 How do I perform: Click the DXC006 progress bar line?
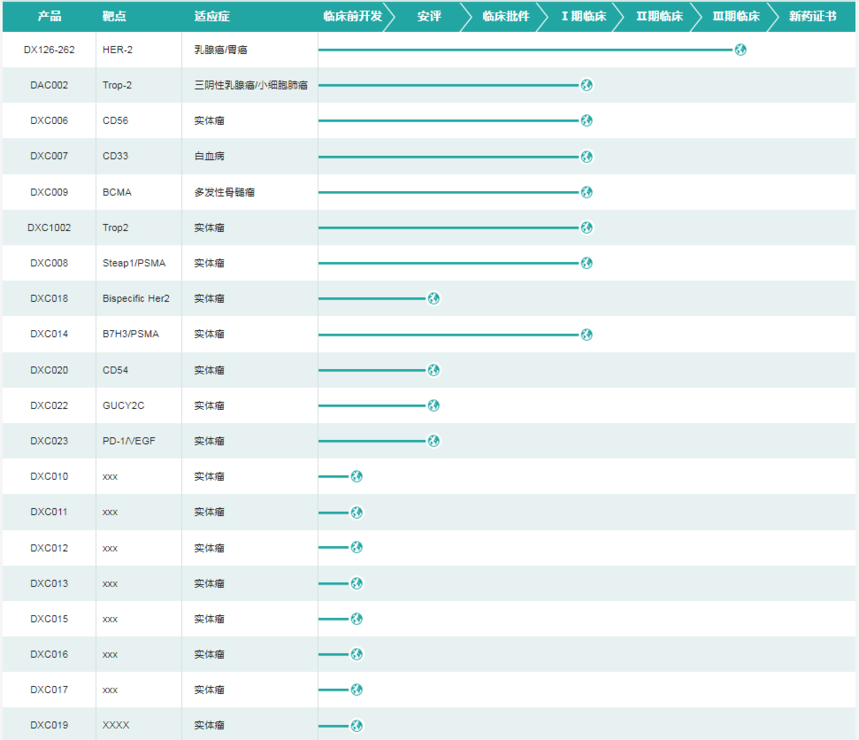[x=448, y=121]
